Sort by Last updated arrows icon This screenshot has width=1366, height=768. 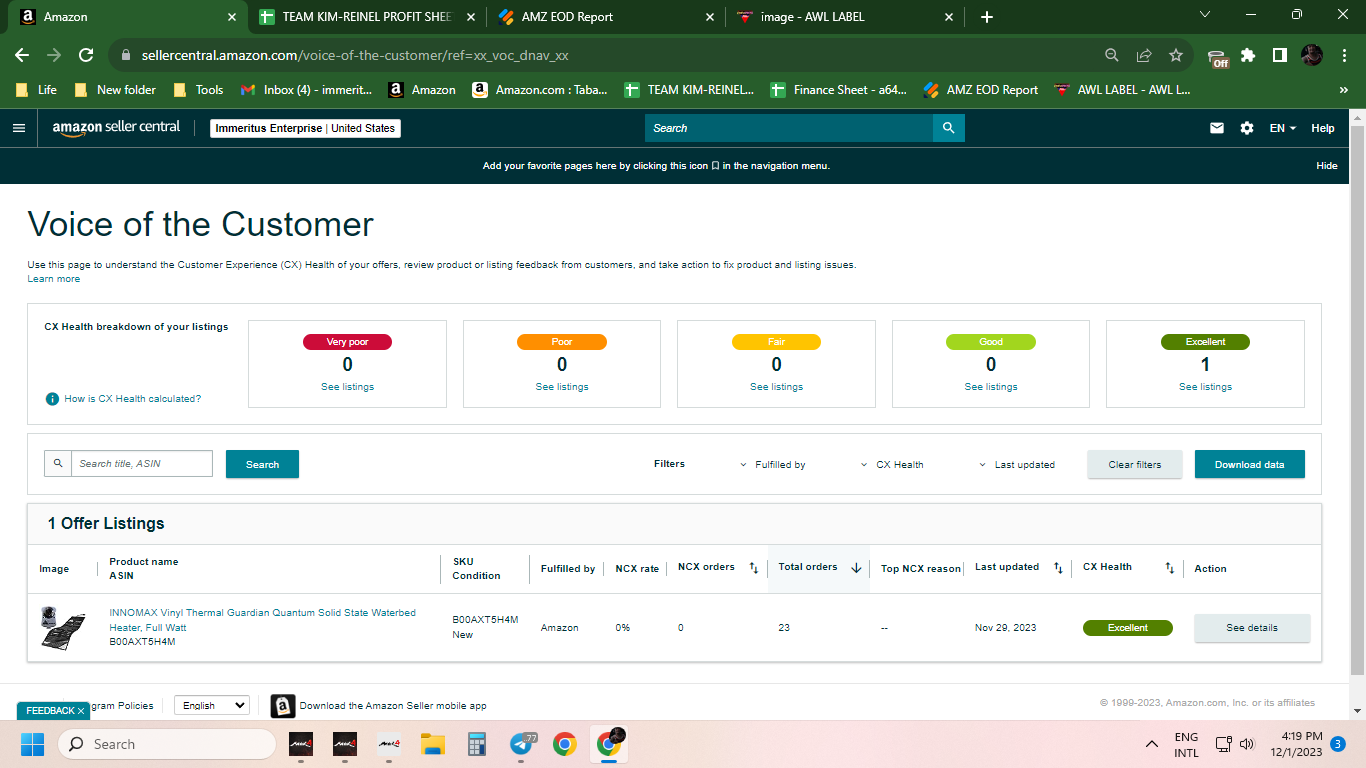(x=1058, y=568)
